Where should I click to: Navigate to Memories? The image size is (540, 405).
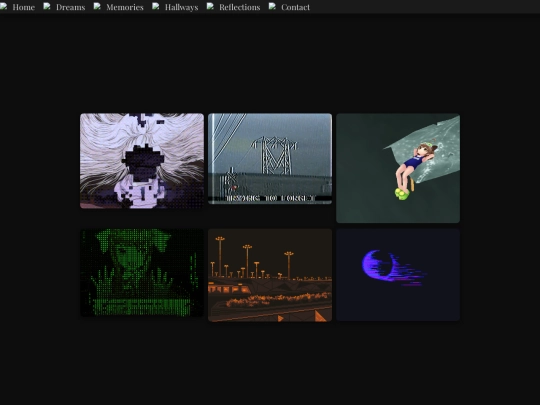pos(125,7)
